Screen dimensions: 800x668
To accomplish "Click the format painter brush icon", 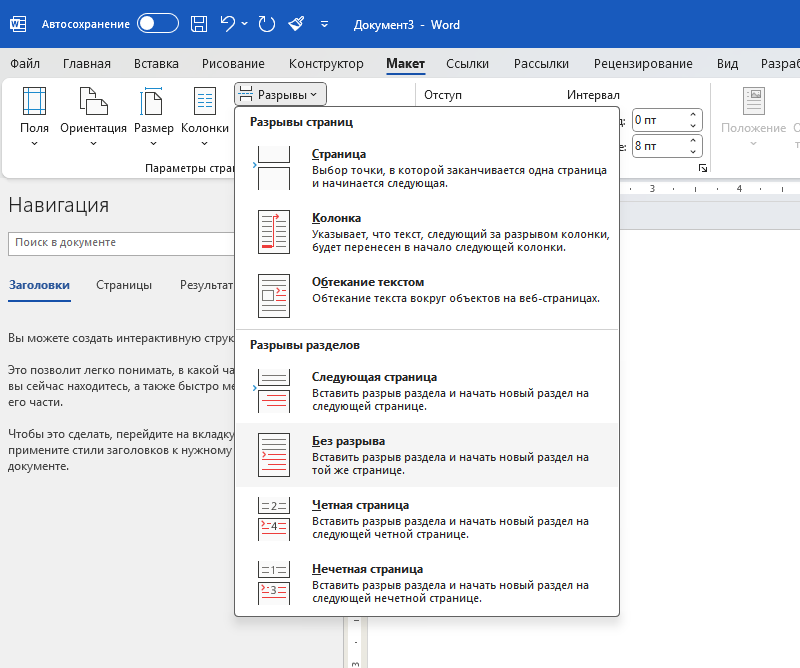I will 296,24.
